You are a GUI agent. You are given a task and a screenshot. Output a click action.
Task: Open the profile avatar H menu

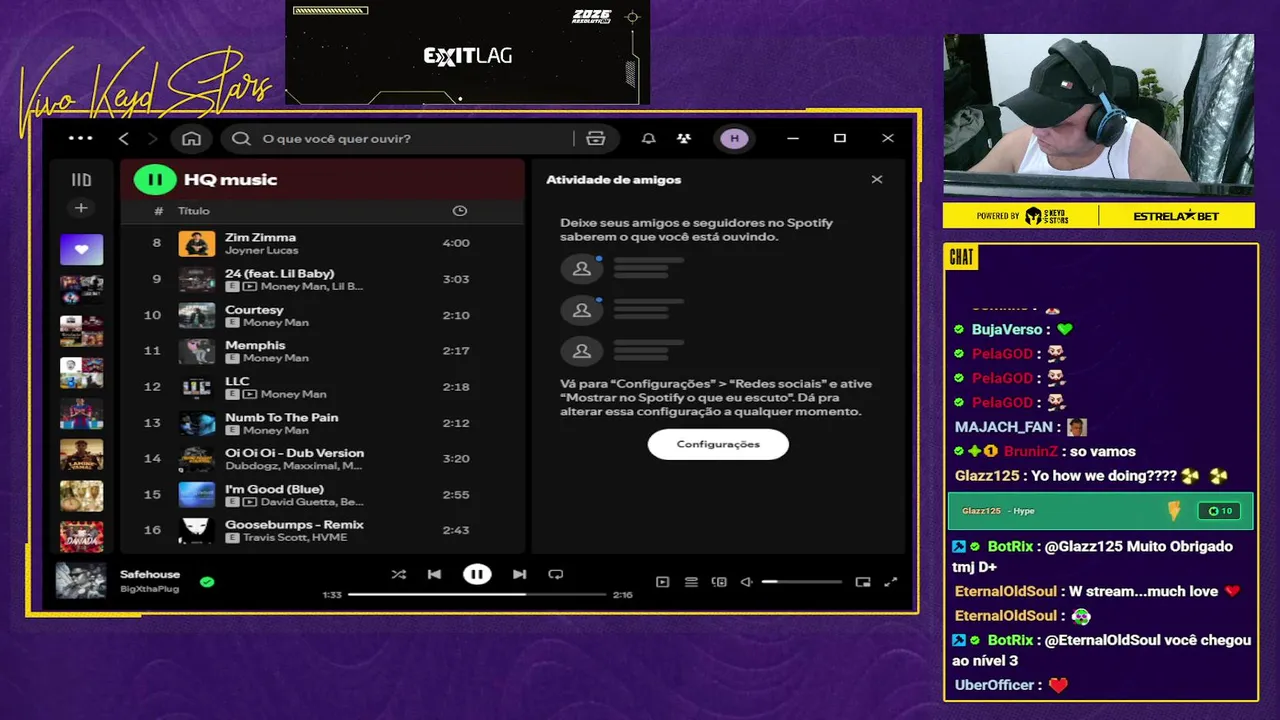tap(734, 138)
